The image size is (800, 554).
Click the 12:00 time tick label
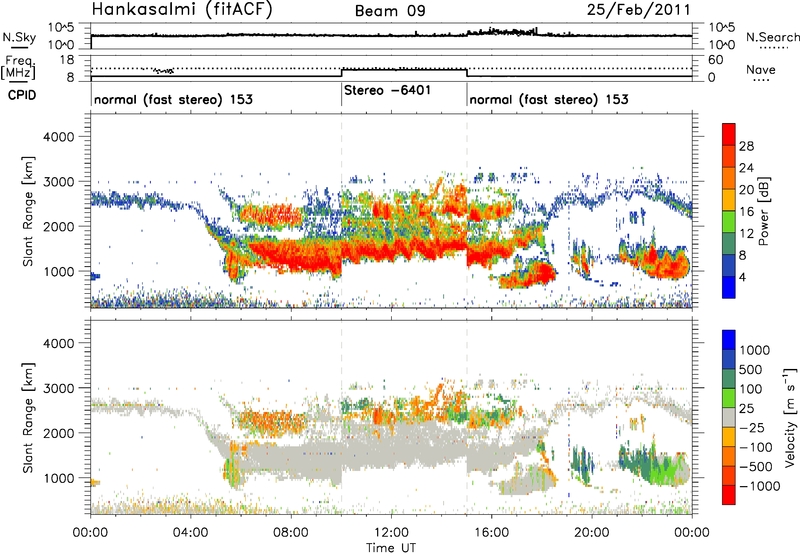point(391,533)
